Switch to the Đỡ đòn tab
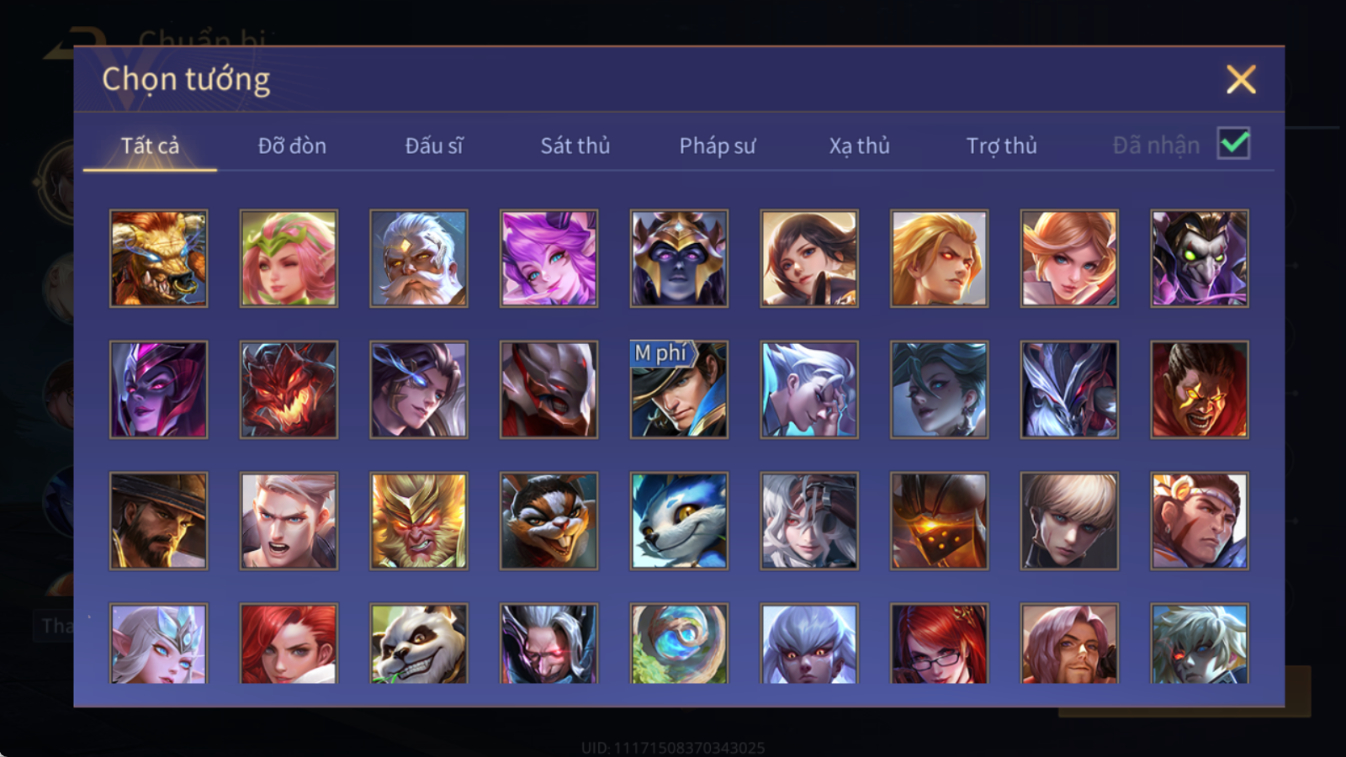Screen dimensions: 1346x757 pyautogui.click(x=292, y=146)
